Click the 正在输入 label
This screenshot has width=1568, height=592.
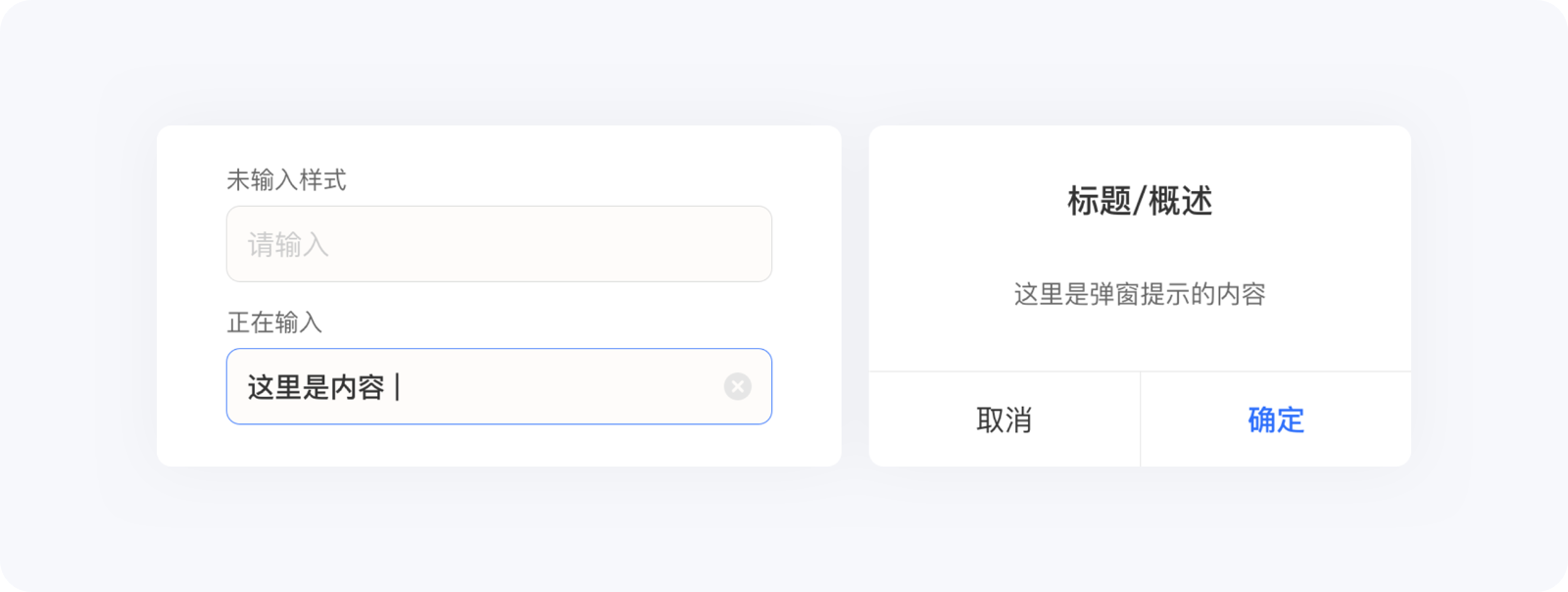tap(277, 323)
